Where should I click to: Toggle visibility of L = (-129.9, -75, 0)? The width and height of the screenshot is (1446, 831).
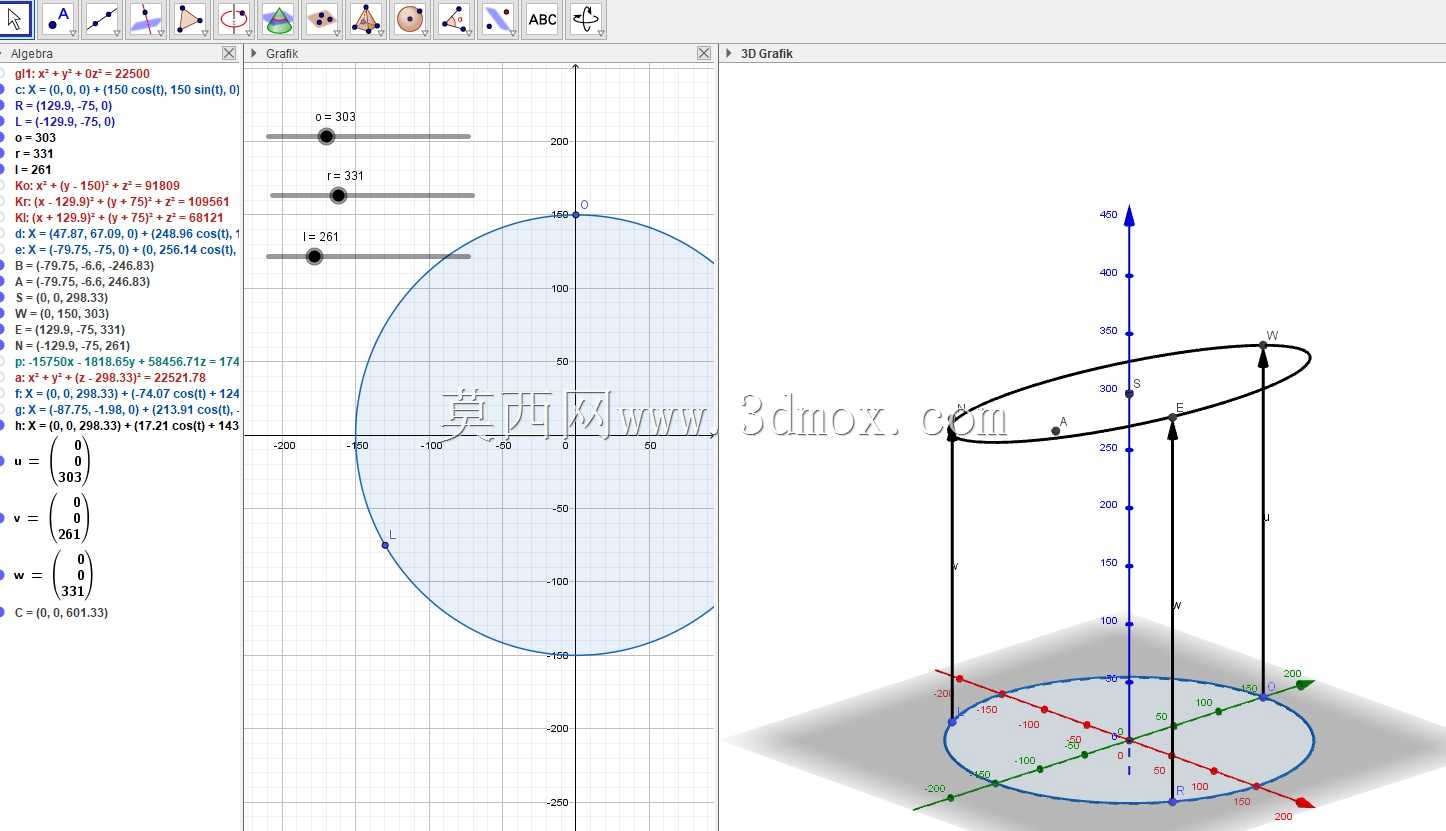(x=3, y=121)
